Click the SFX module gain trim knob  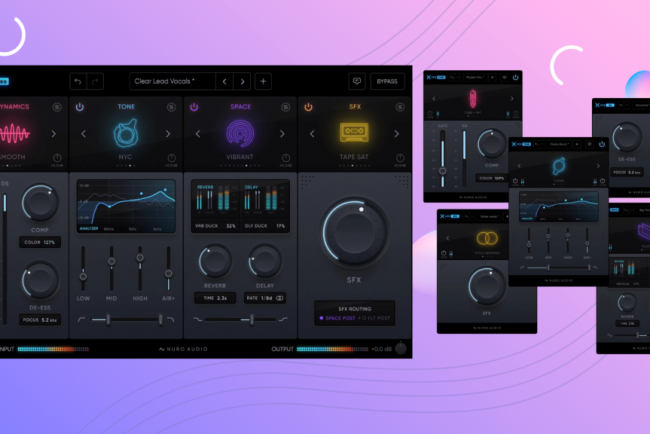click(x=400, y=158)
